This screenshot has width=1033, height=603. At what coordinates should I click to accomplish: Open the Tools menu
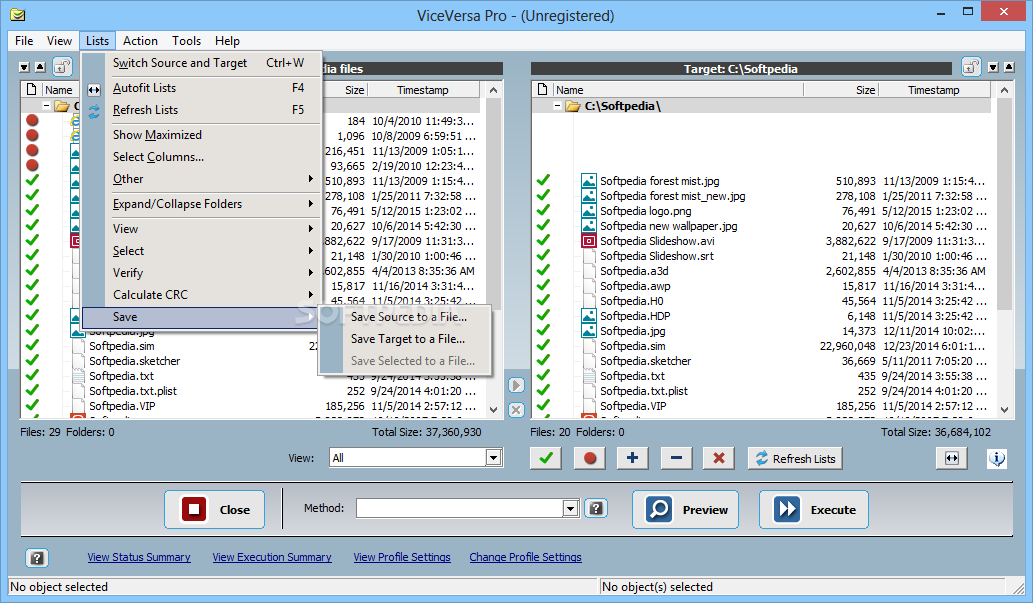pyautogui.click(x=186, y=41)
